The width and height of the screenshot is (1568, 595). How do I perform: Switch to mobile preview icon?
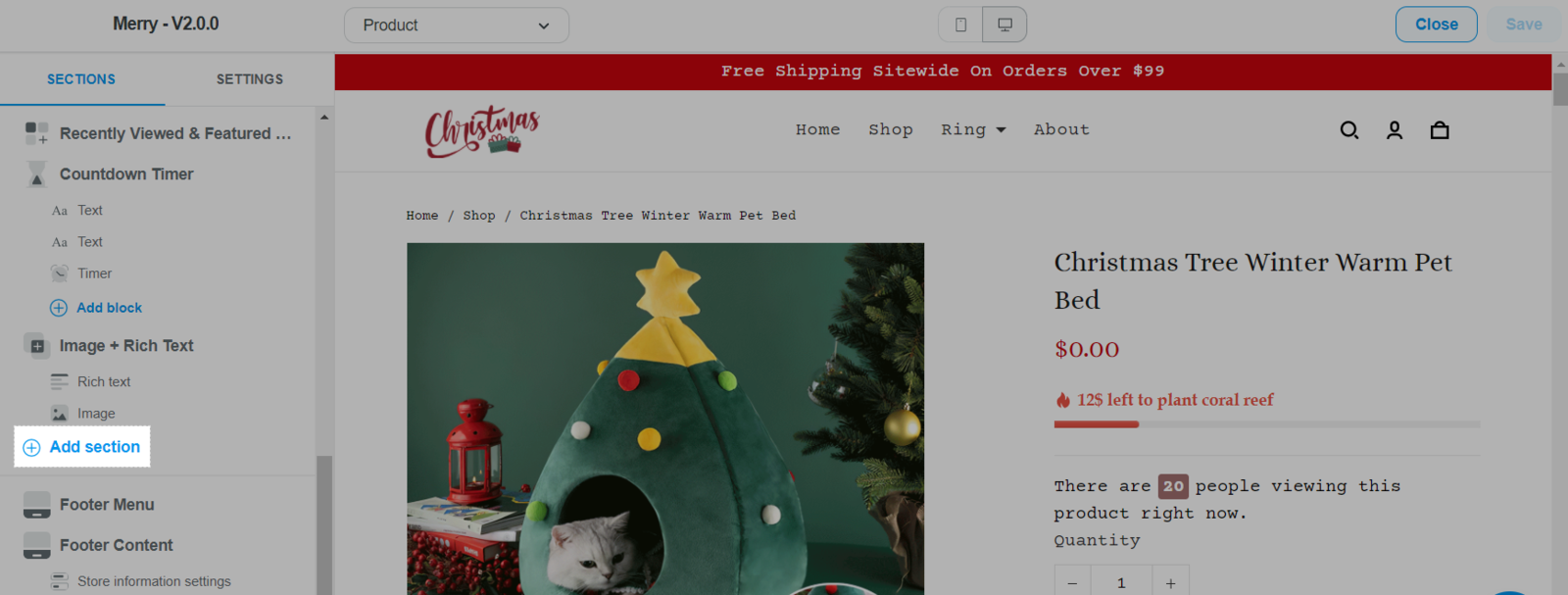[x=960, y=25]
